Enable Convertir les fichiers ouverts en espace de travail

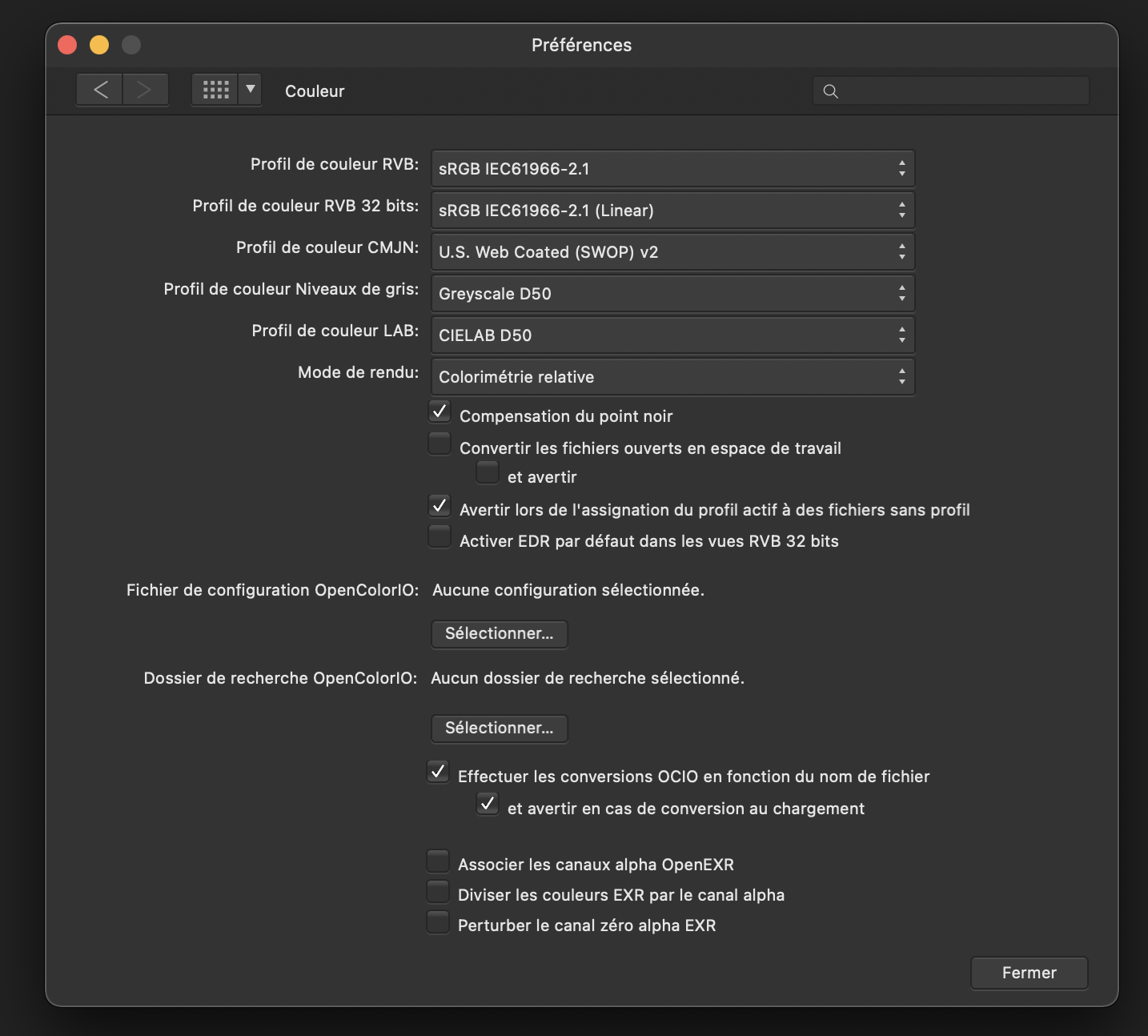(440, 443)
